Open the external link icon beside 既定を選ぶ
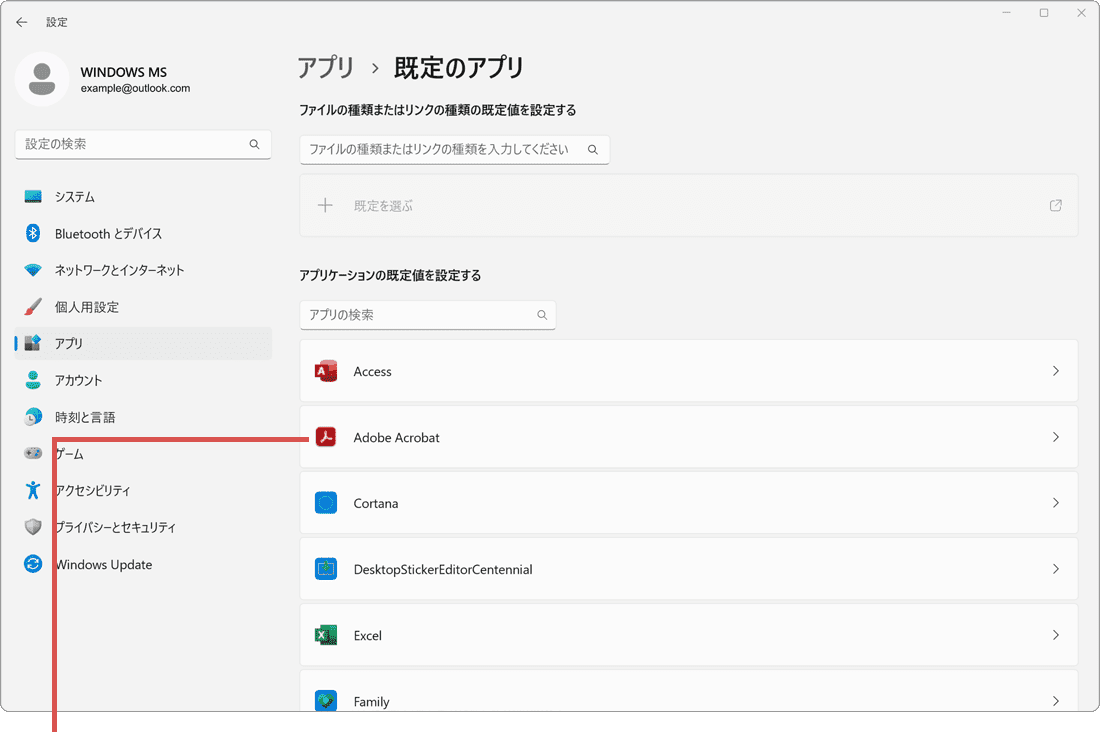1100x732 pixels. tap(1055, 205)
